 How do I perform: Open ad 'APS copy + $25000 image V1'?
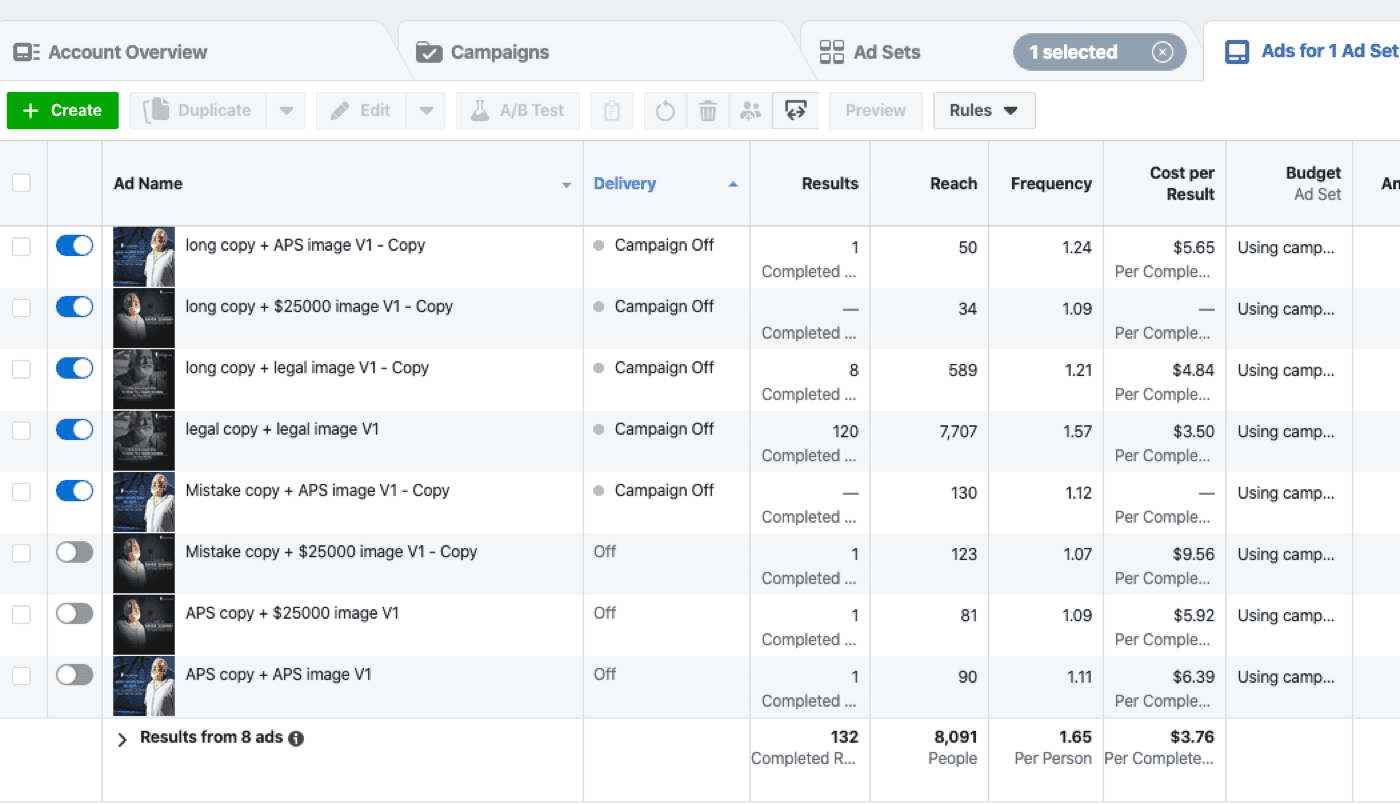(292, 613)
